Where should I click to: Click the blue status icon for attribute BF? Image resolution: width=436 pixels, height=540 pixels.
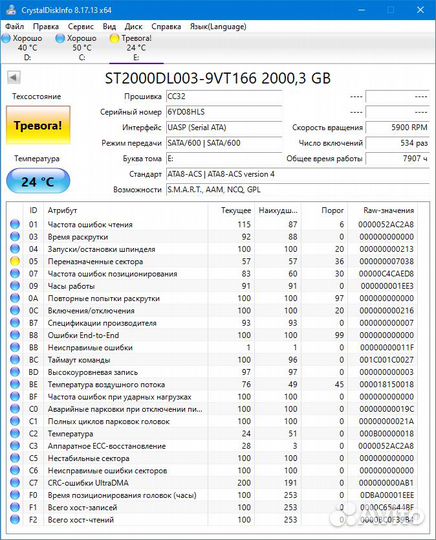click(x=15, y=396)
